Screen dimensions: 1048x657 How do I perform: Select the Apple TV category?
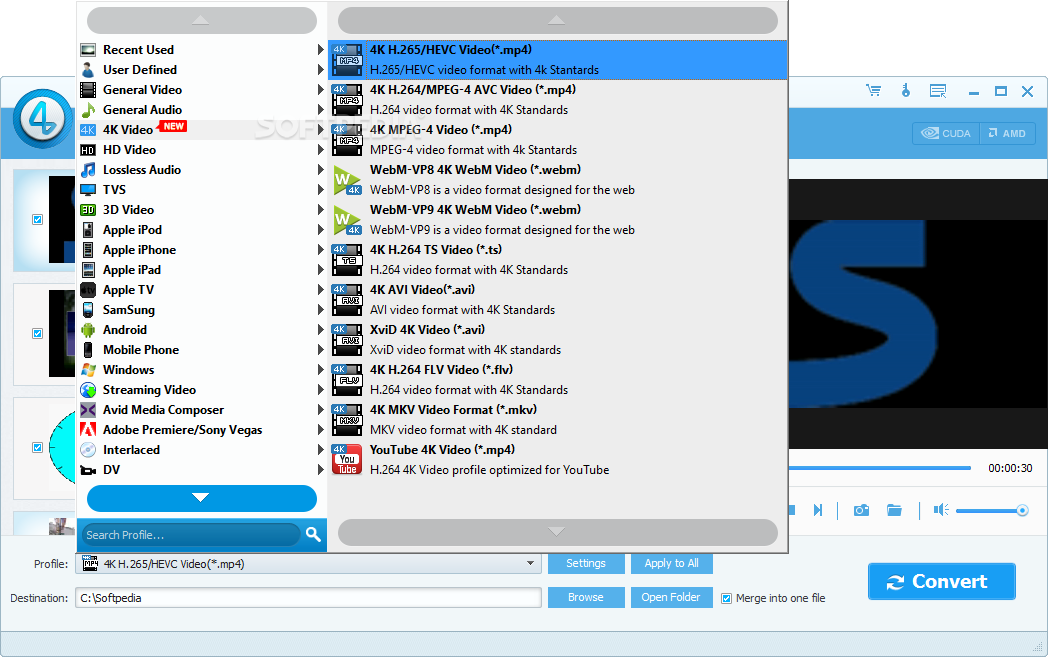tap(202, 290)
